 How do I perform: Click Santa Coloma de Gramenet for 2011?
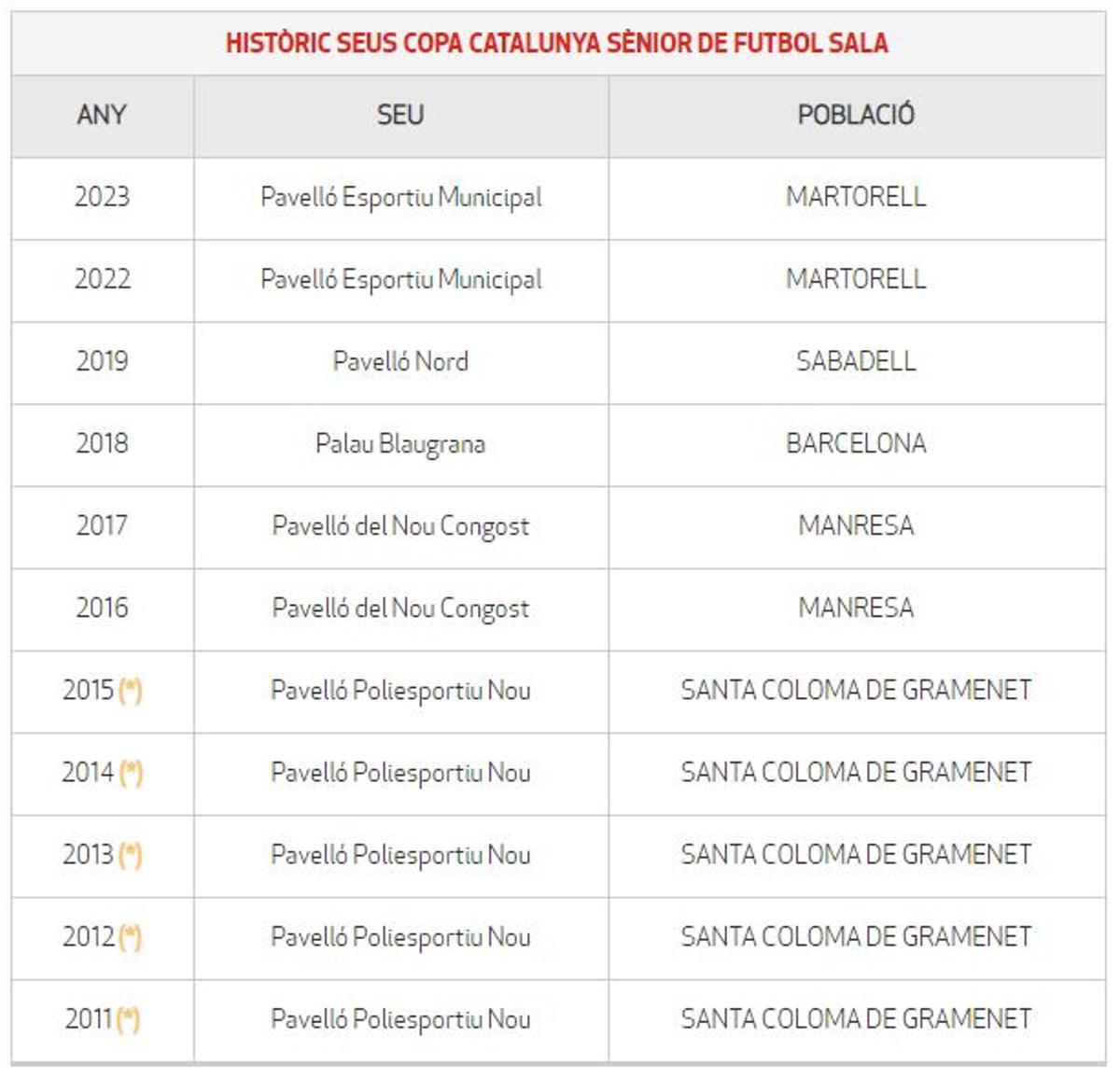(x=856, y=1019)
